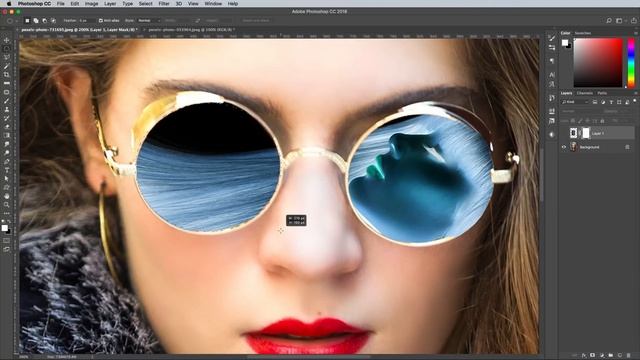Viewport: 640px width, 360px height.
Task: Open the Paragraph panel icon
Action: pos(552,61)
